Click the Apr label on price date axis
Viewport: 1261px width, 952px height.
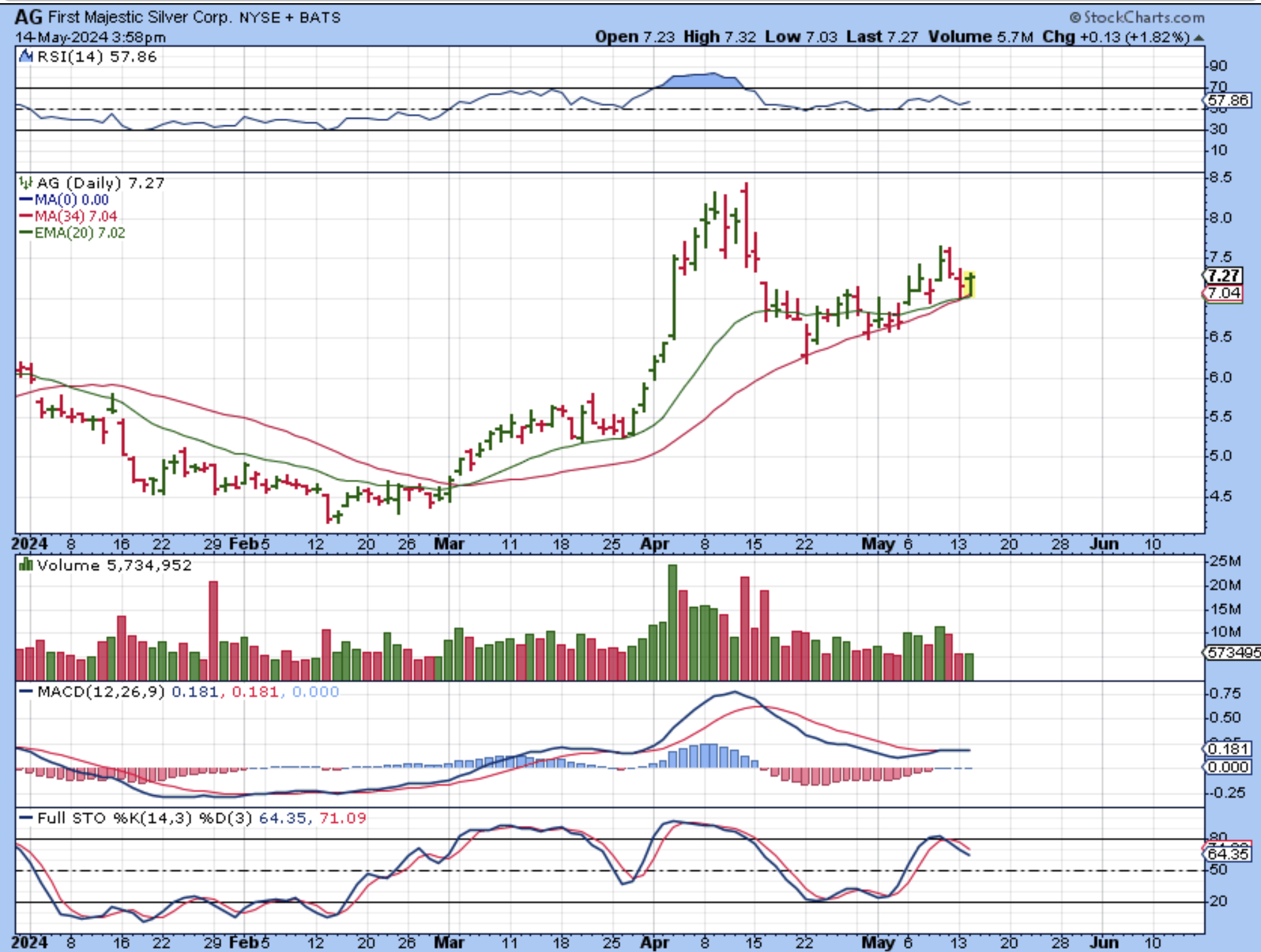654,544
